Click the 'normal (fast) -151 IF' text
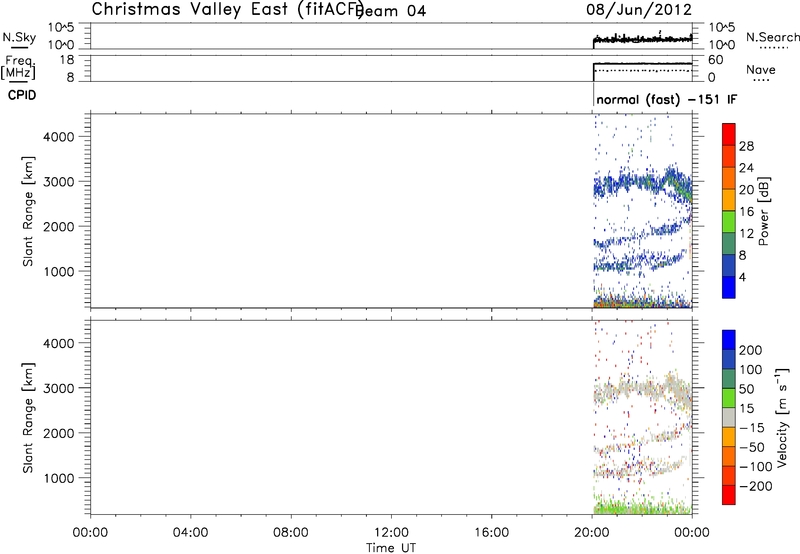Screen dimensions: 800x554 [x=666, y=99]
